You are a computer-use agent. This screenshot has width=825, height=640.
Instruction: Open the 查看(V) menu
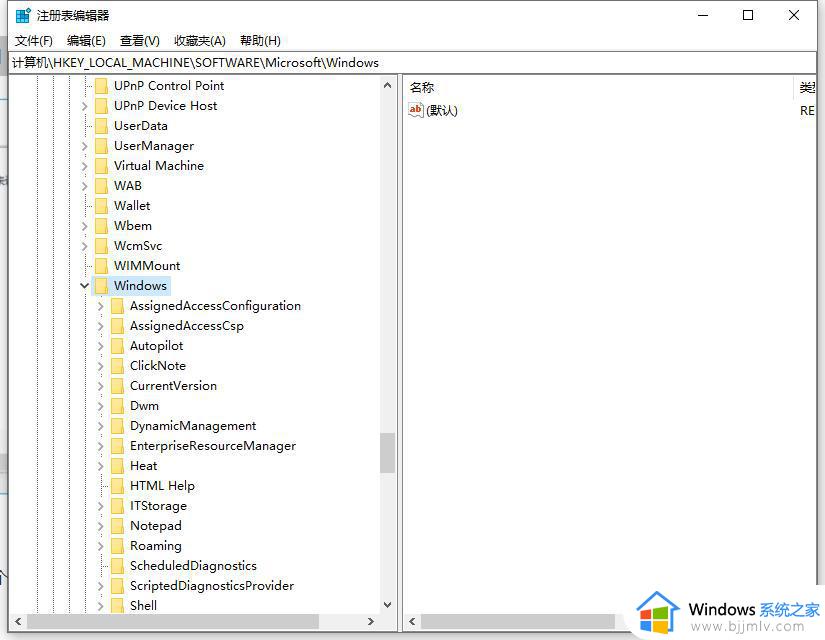click(139, 41)
